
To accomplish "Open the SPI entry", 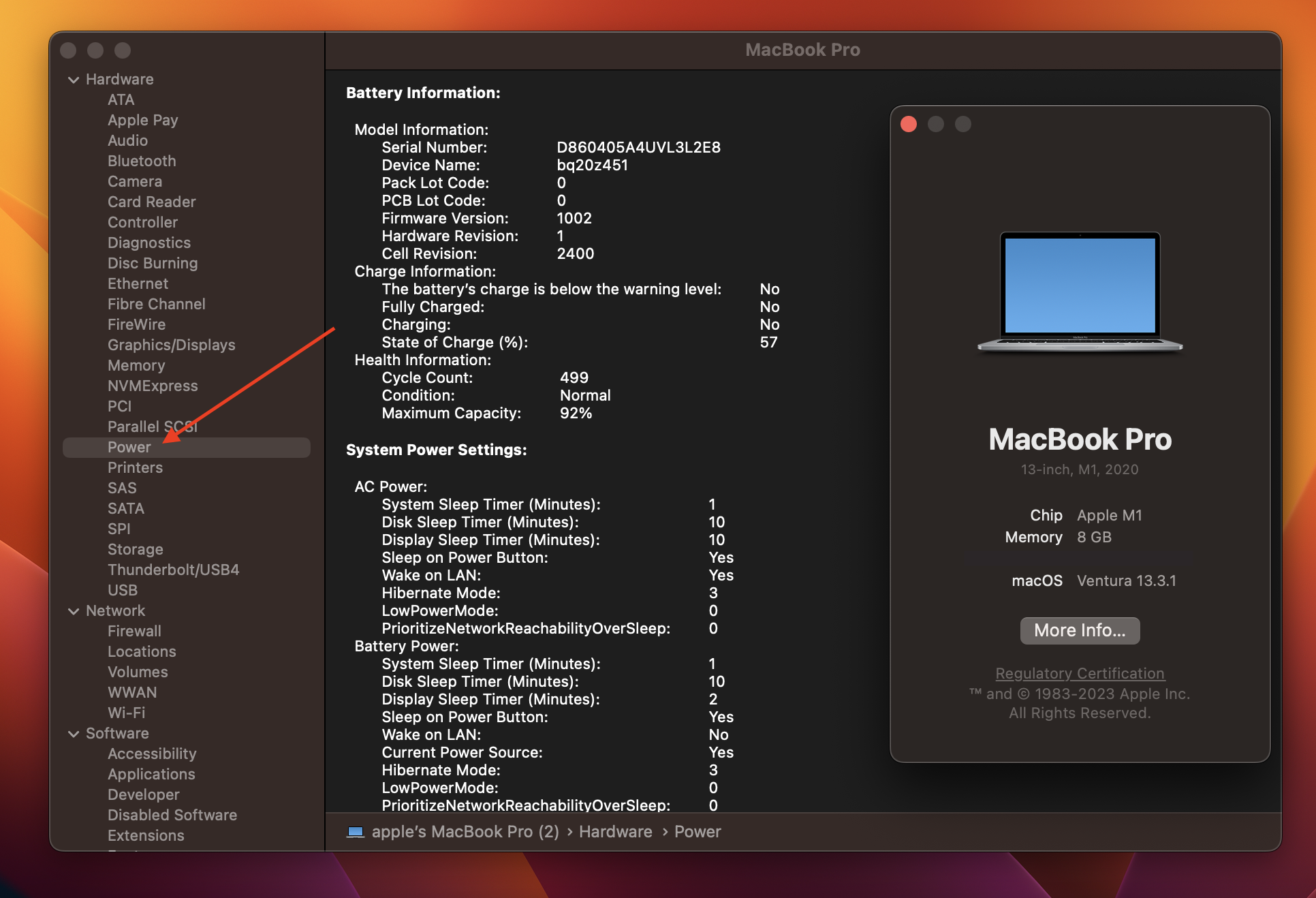I will click(119, 529).
